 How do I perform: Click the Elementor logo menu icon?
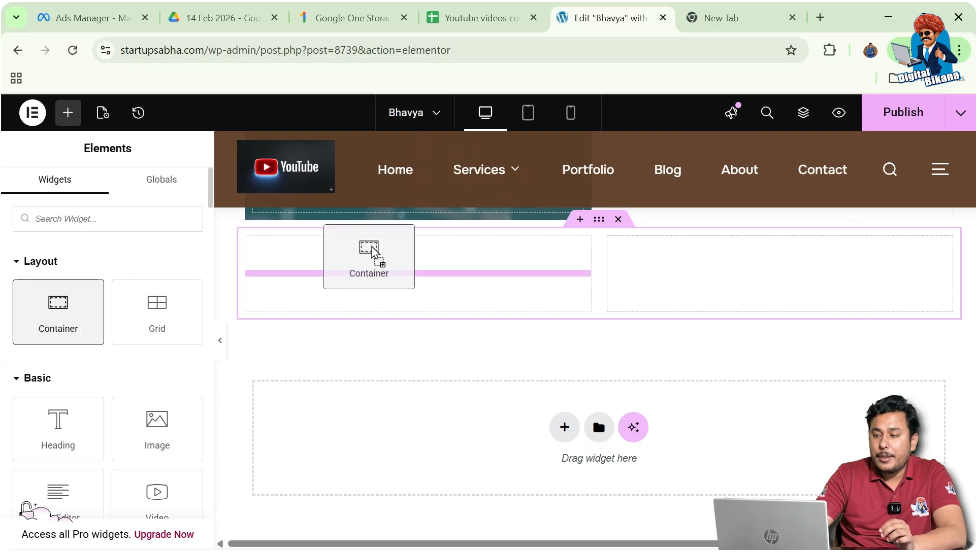pos(33,113)
